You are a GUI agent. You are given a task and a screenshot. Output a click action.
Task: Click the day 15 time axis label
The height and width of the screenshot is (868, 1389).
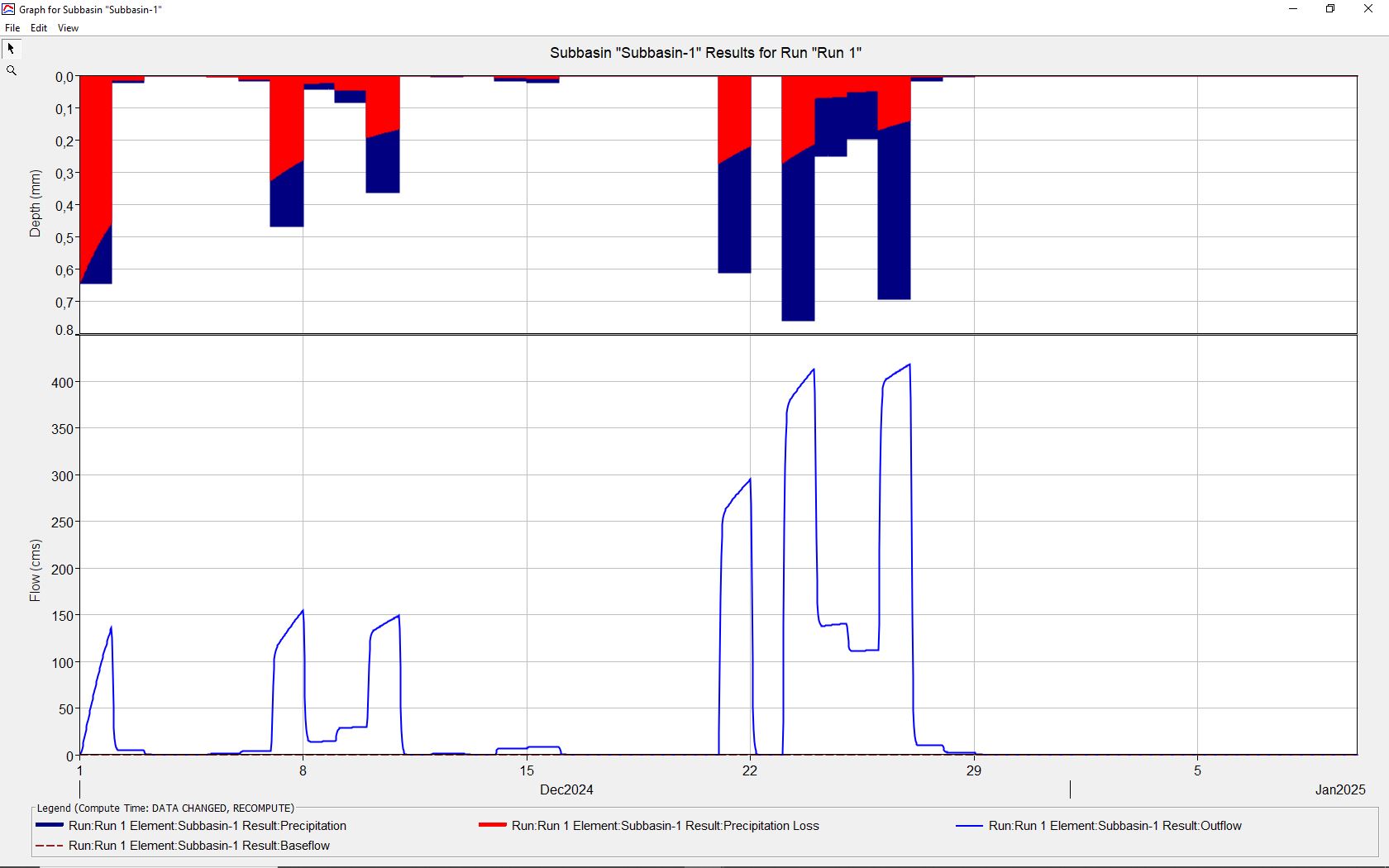click(x=527, y=770)
